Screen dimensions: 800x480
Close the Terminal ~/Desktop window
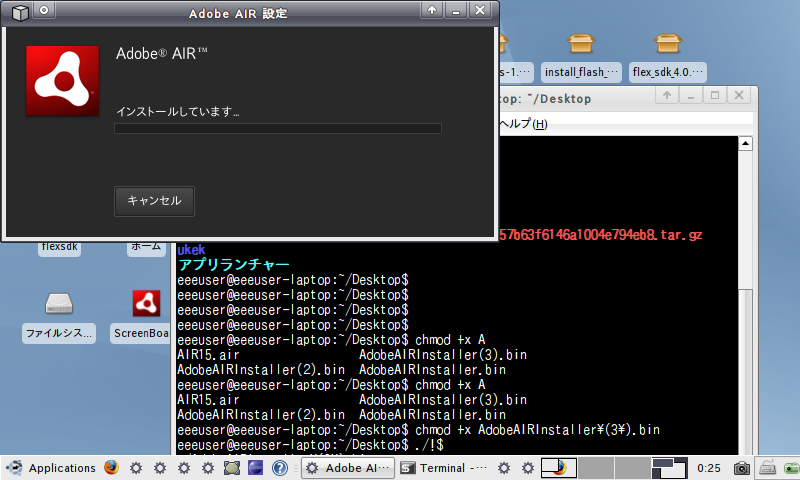point(739,95)
